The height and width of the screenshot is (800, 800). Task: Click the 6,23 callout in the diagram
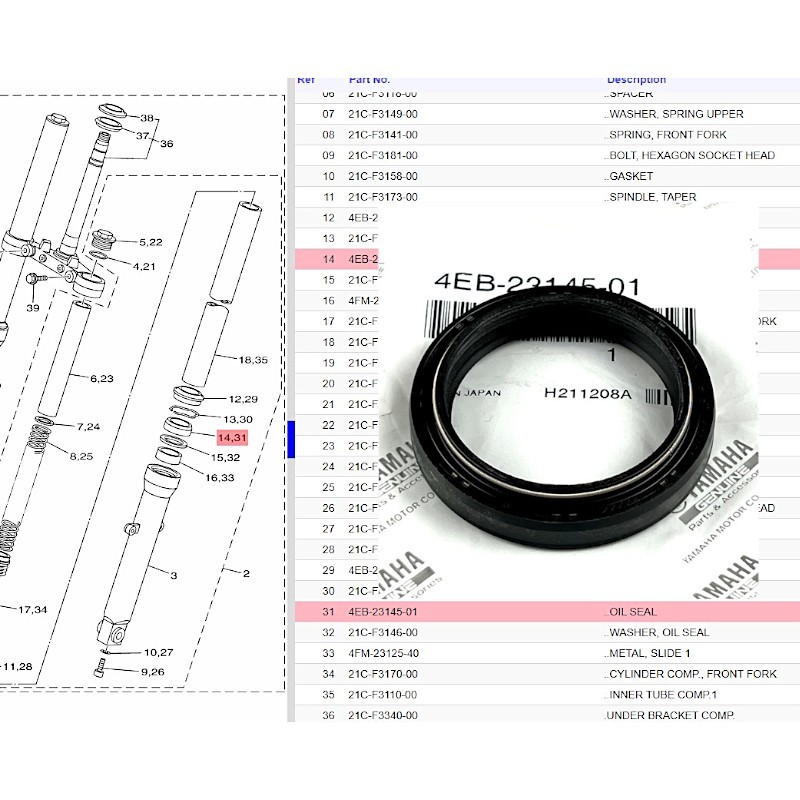[x=102, y=379]
